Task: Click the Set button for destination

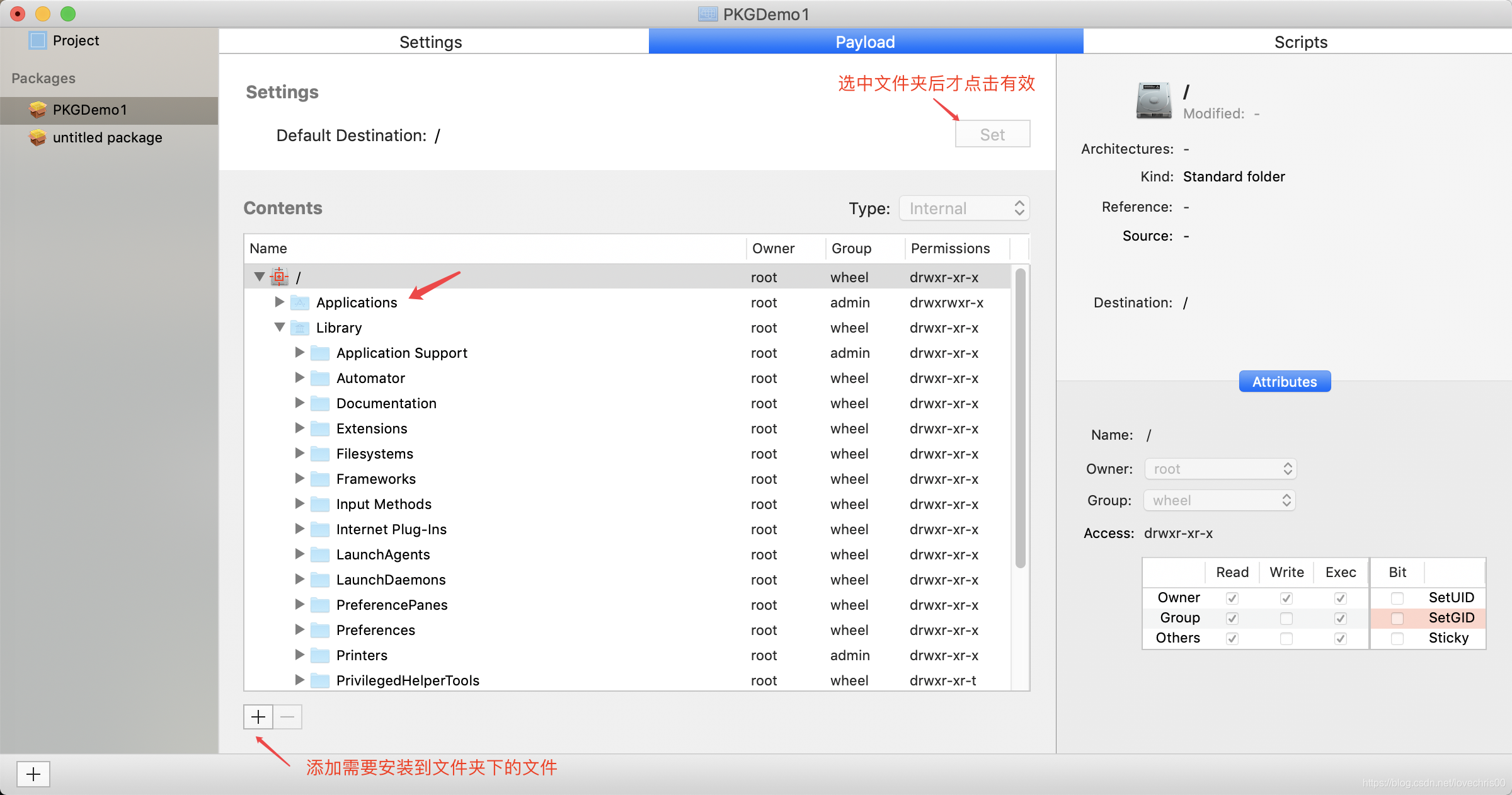Action: (992, 135)
